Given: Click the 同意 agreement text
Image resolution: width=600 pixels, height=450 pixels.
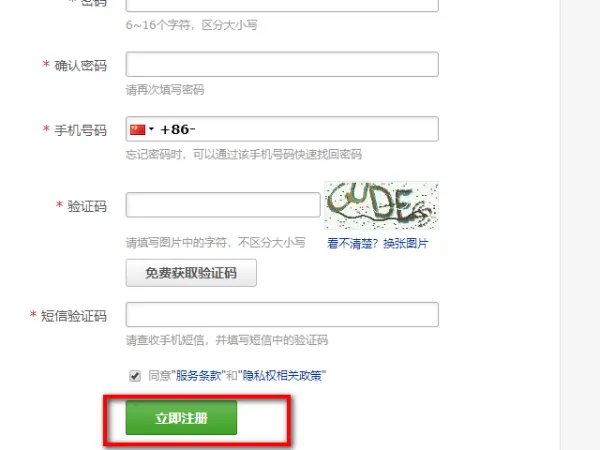Looking at the screenshot, I should click(x=159, y=376).
